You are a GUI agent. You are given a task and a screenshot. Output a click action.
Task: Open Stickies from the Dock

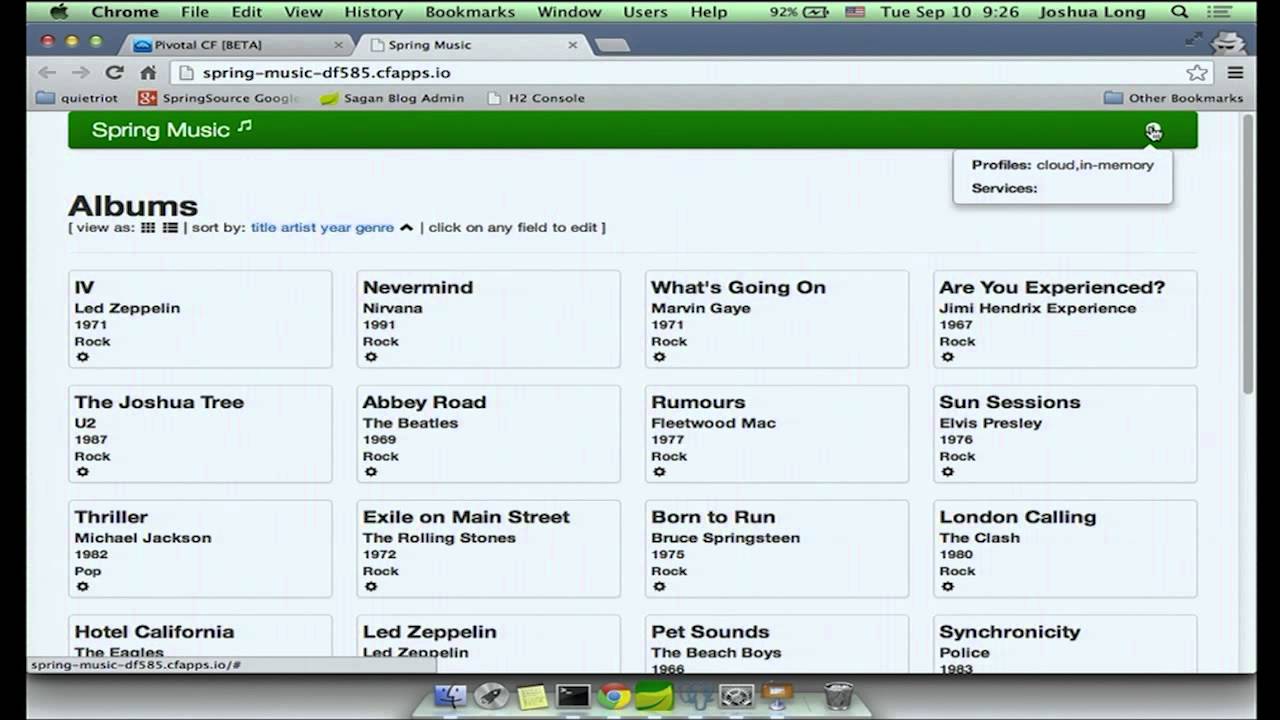(532, 696)
